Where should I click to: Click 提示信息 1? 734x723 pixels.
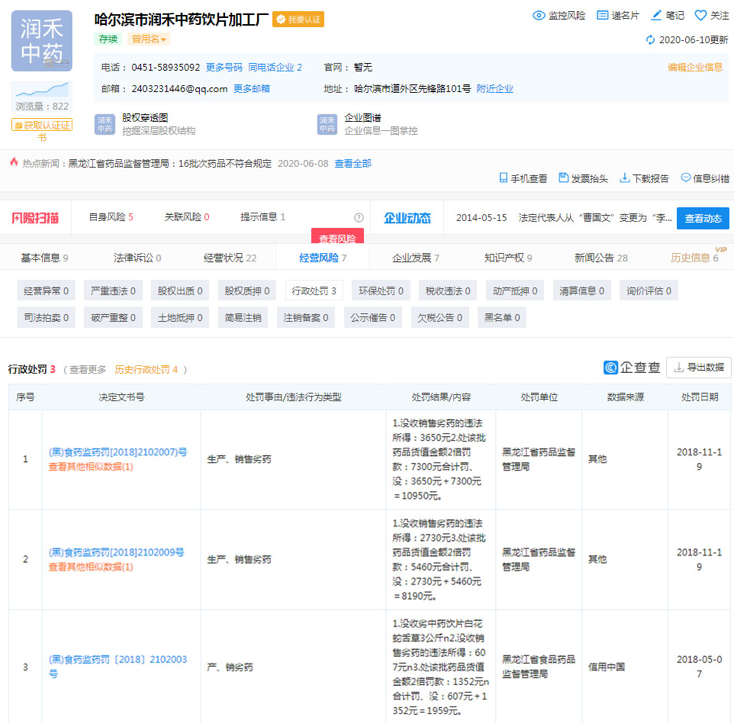263,217
